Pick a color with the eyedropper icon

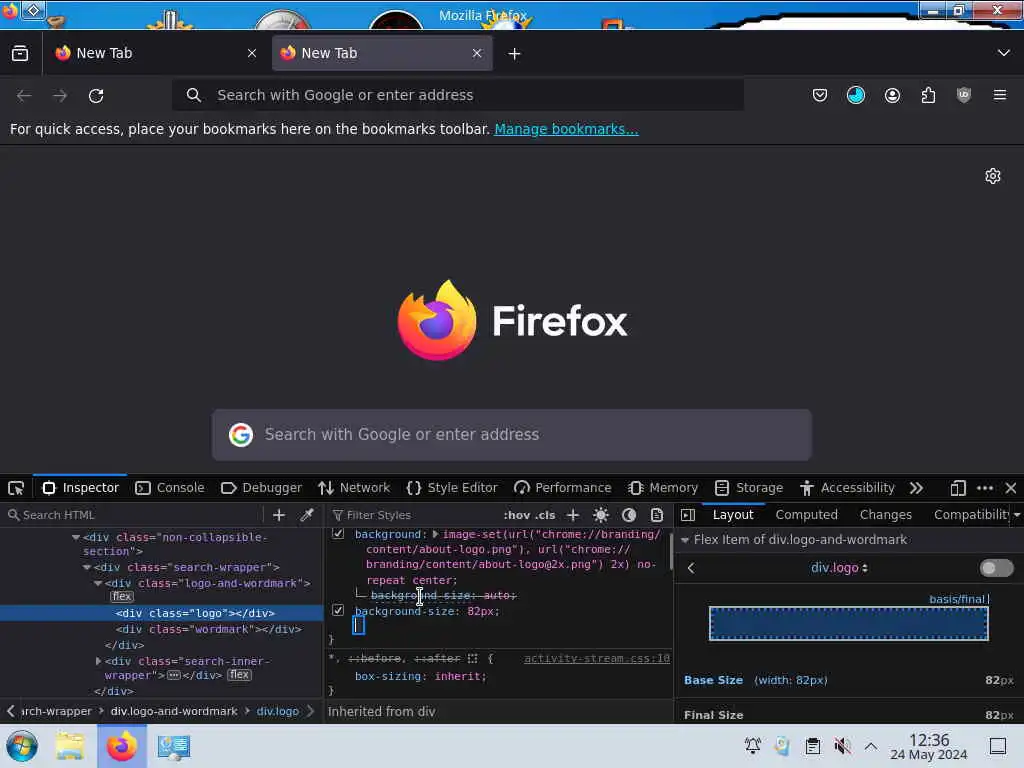306,515
